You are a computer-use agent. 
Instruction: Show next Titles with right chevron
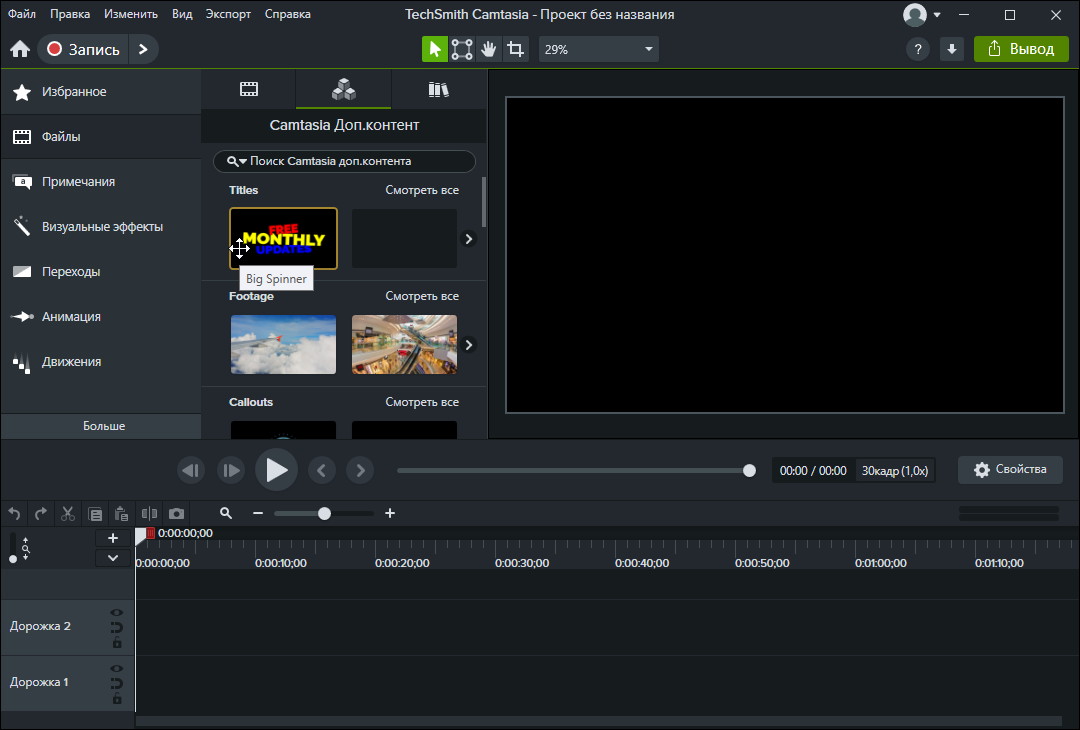[468, 239]
